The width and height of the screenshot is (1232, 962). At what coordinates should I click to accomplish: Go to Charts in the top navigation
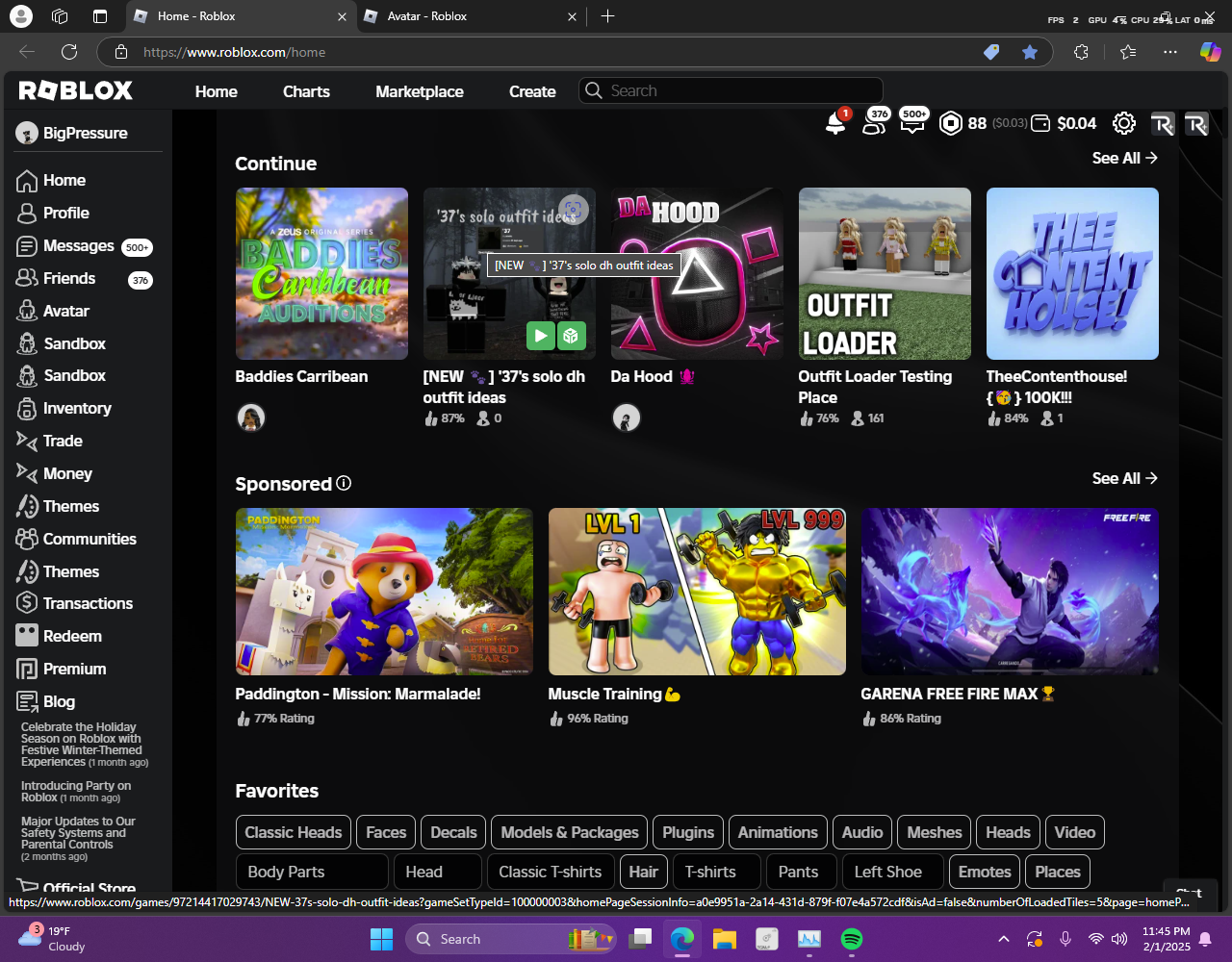coord(306,91)
